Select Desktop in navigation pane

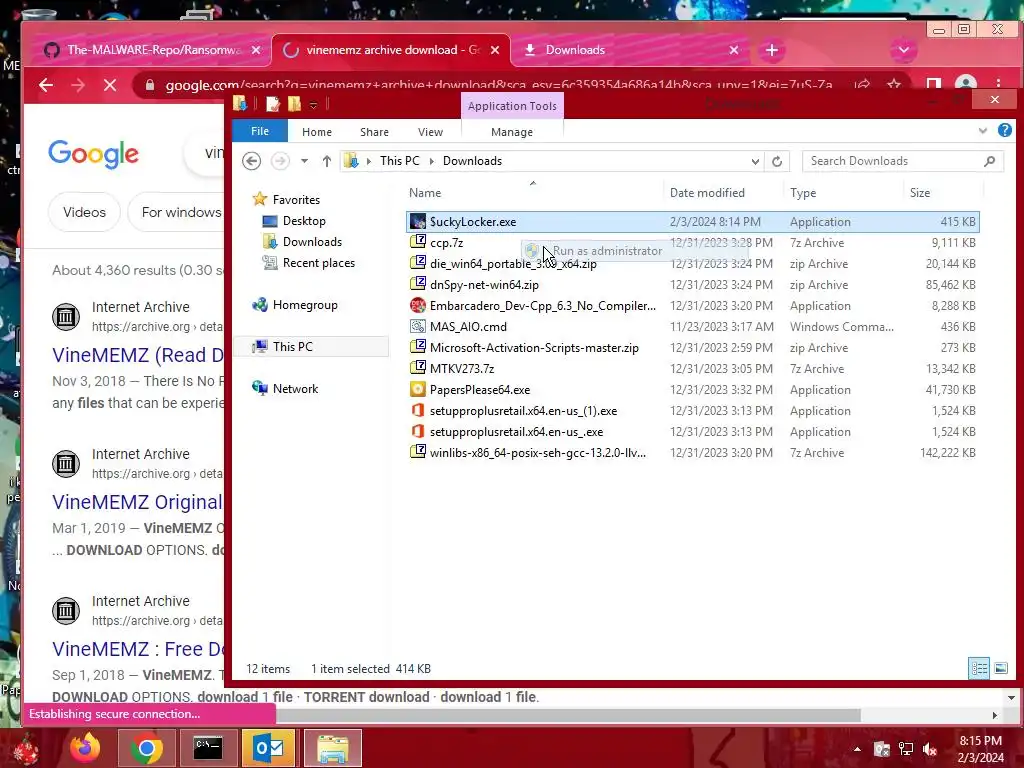point(304,221)
